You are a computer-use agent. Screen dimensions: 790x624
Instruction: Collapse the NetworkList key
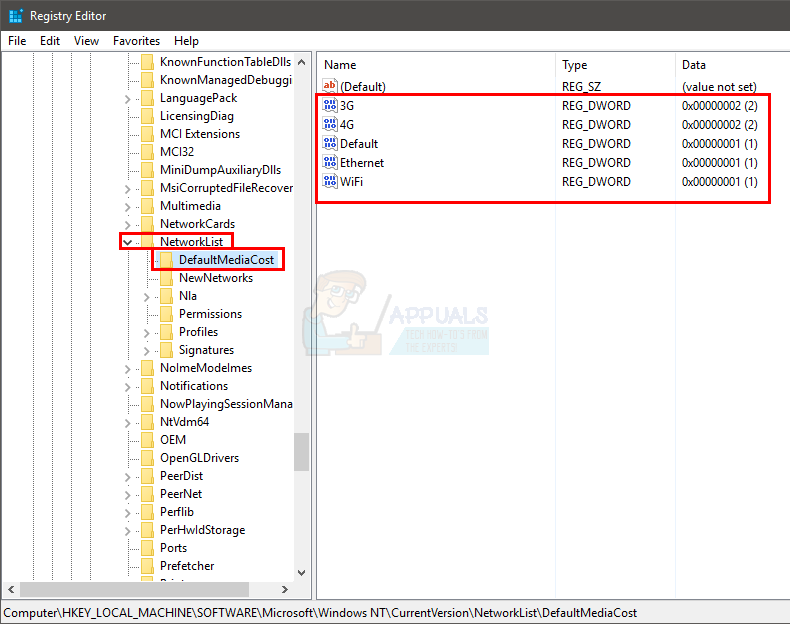tap(127, 242)
